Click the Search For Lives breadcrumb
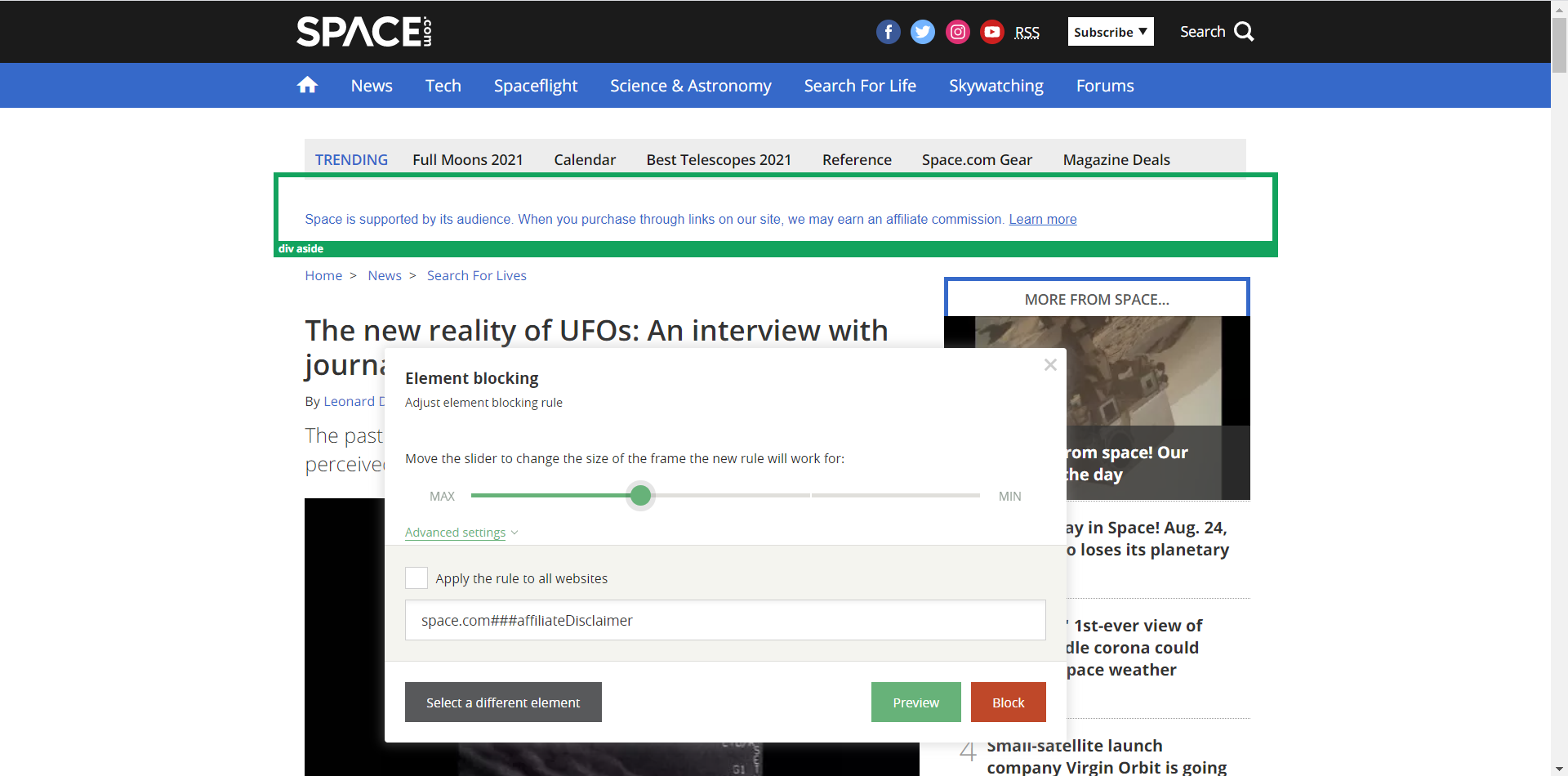Image resolution: width=1568 pixels, height=776 pixels. [477, 276]
